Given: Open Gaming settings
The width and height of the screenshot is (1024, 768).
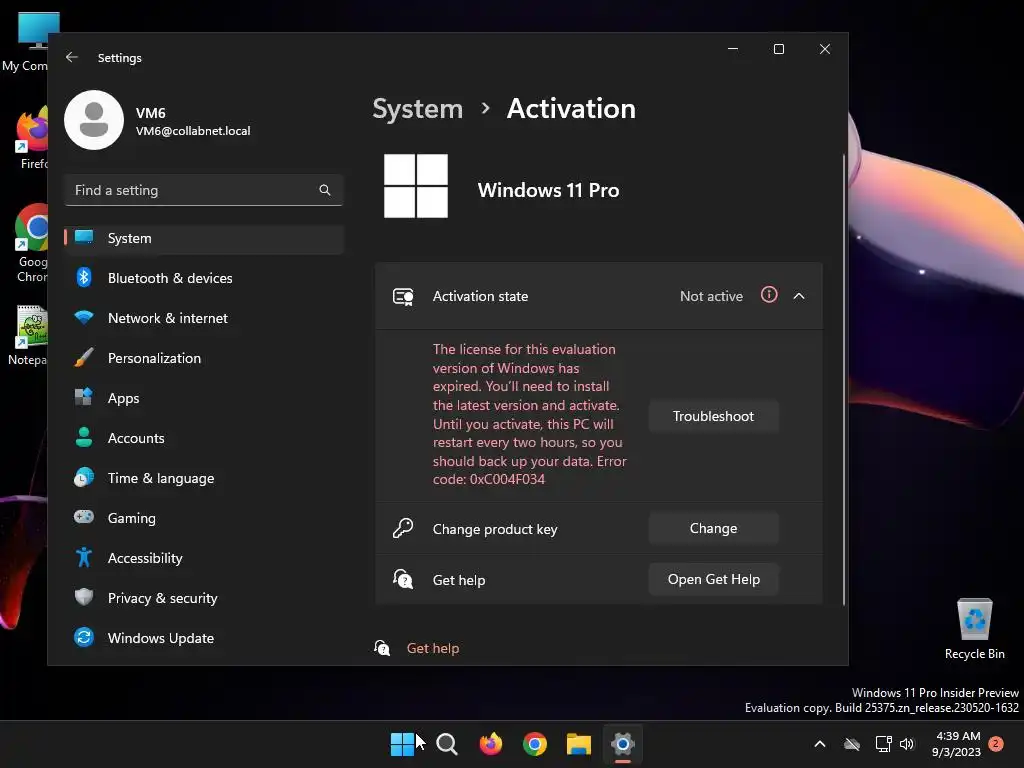Looking at the screenshot, I should click(204, 518).
